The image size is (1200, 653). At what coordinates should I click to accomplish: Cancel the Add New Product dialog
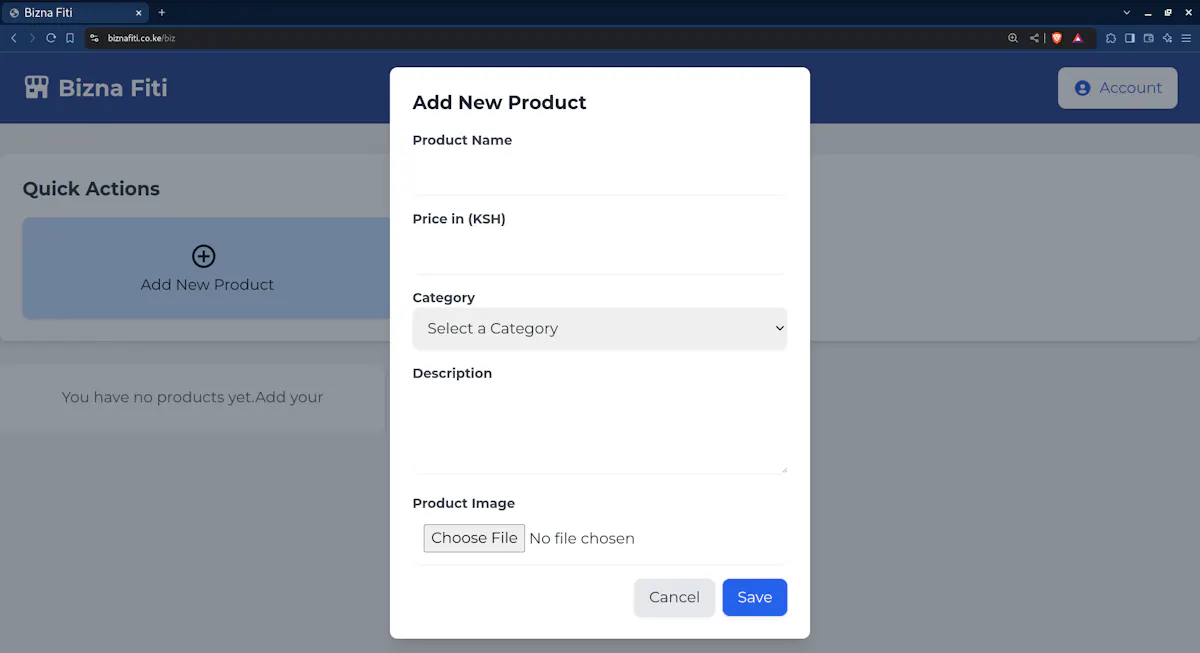click(674, 597)
